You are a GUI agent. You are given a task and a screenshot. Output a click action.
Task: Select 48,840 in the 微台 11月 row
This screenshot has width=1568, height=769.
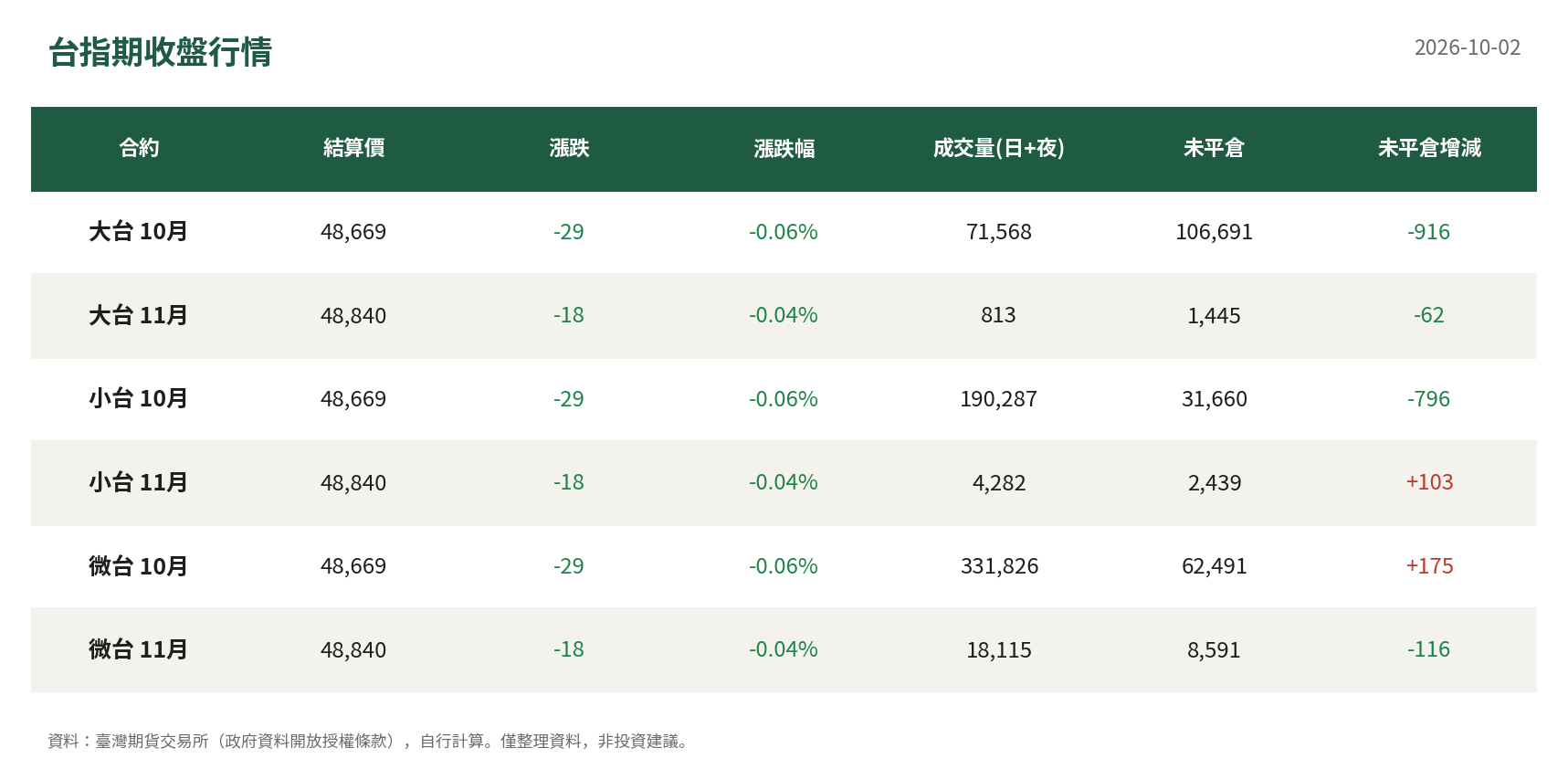(x=353, y=650)
